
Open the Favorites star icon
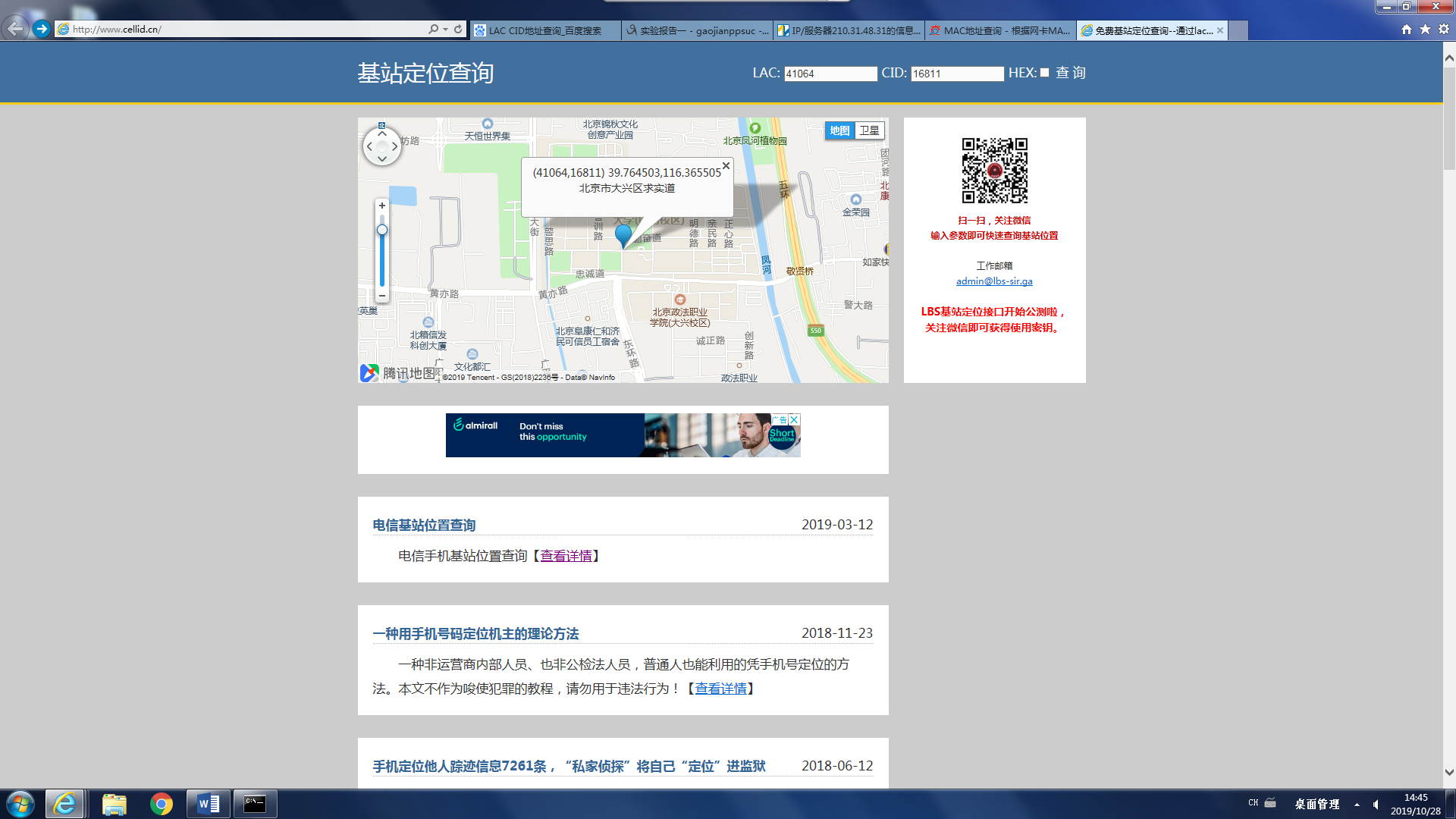pos(1425,30)
